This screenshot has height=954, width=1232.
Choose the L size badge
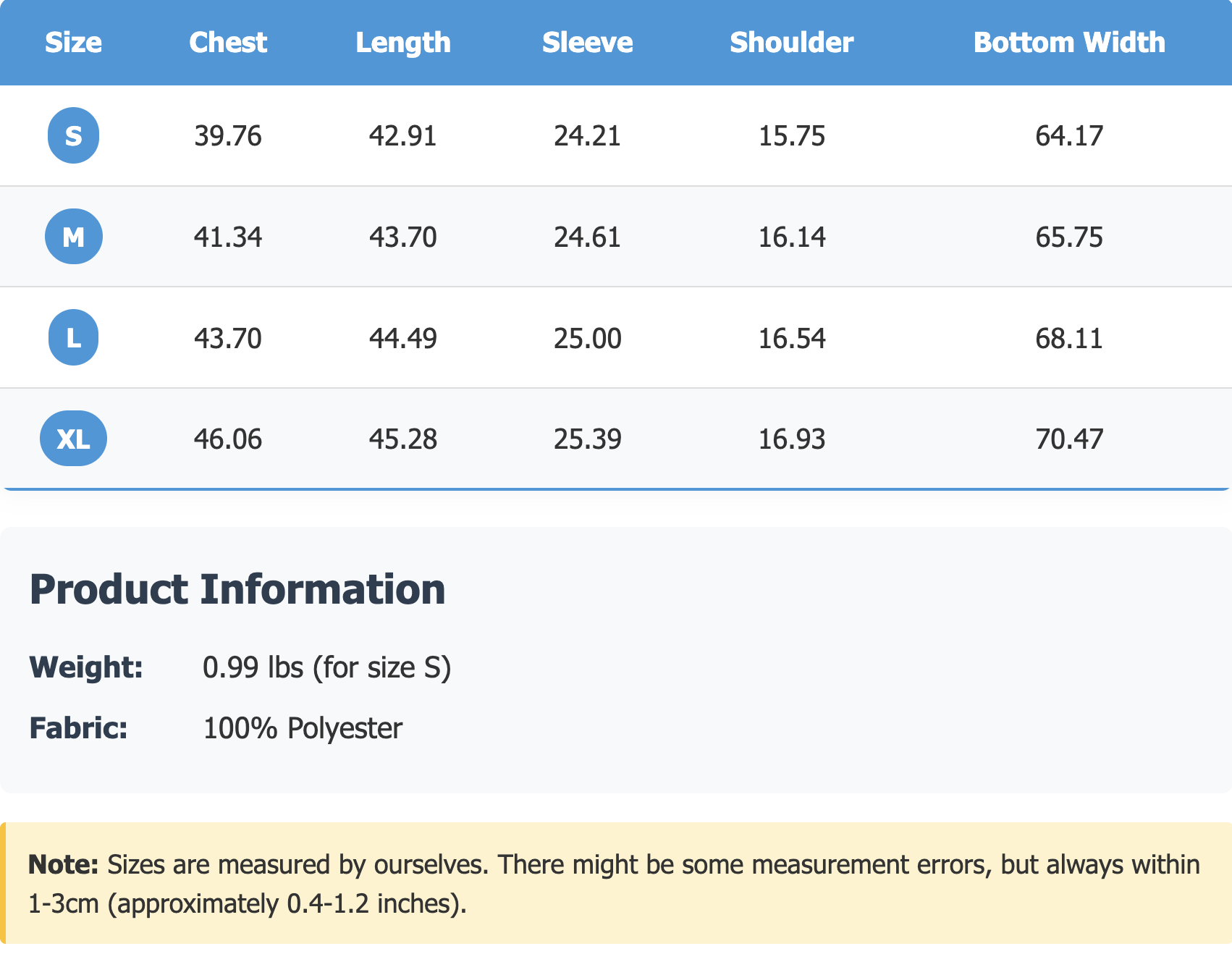73,337
